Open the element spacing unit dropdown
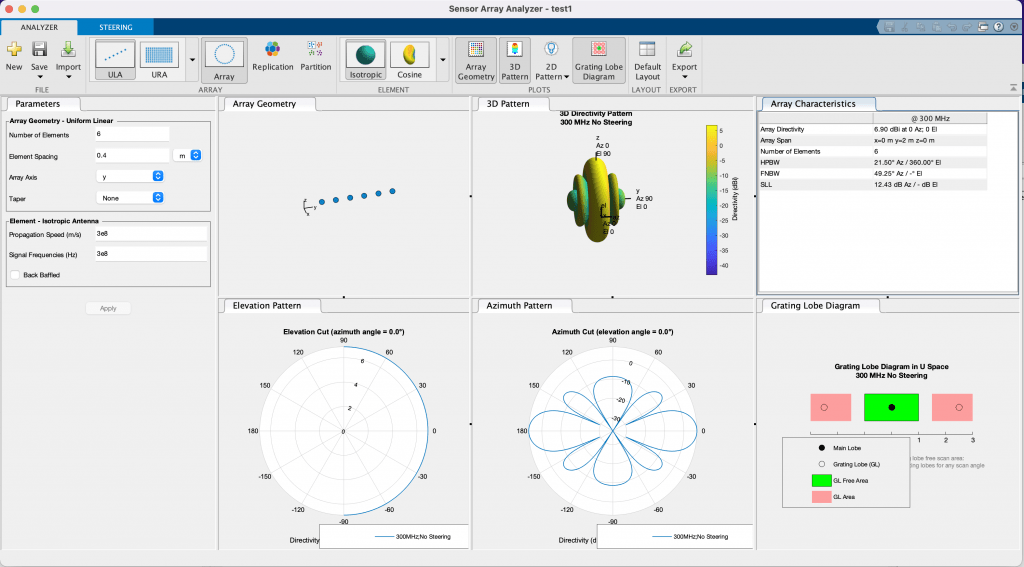This screenshot has height=567, width=1024. 187,155
